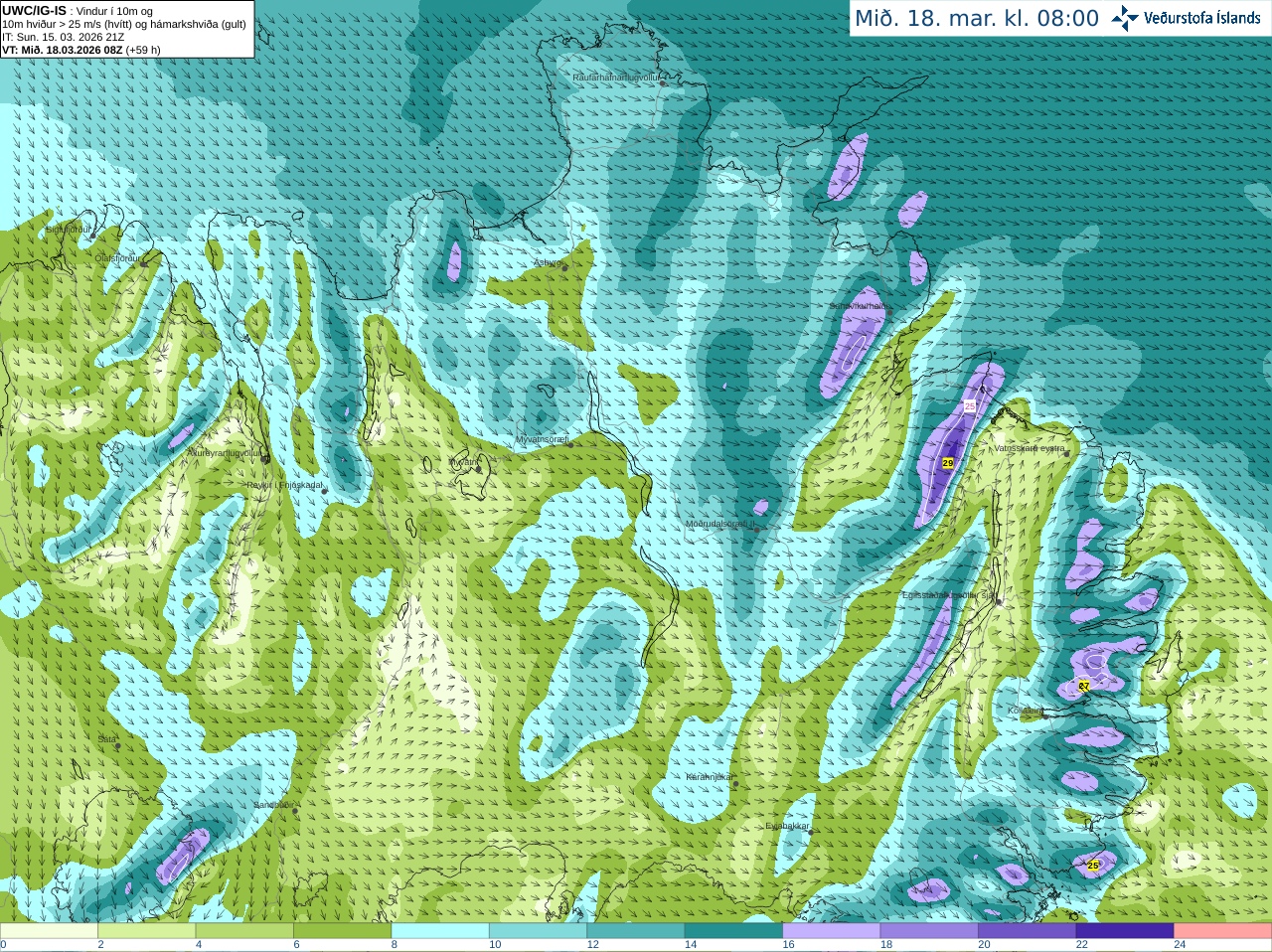
Task: Click the Möðrudalsöræfi II station label
Action: click(720, 524)
